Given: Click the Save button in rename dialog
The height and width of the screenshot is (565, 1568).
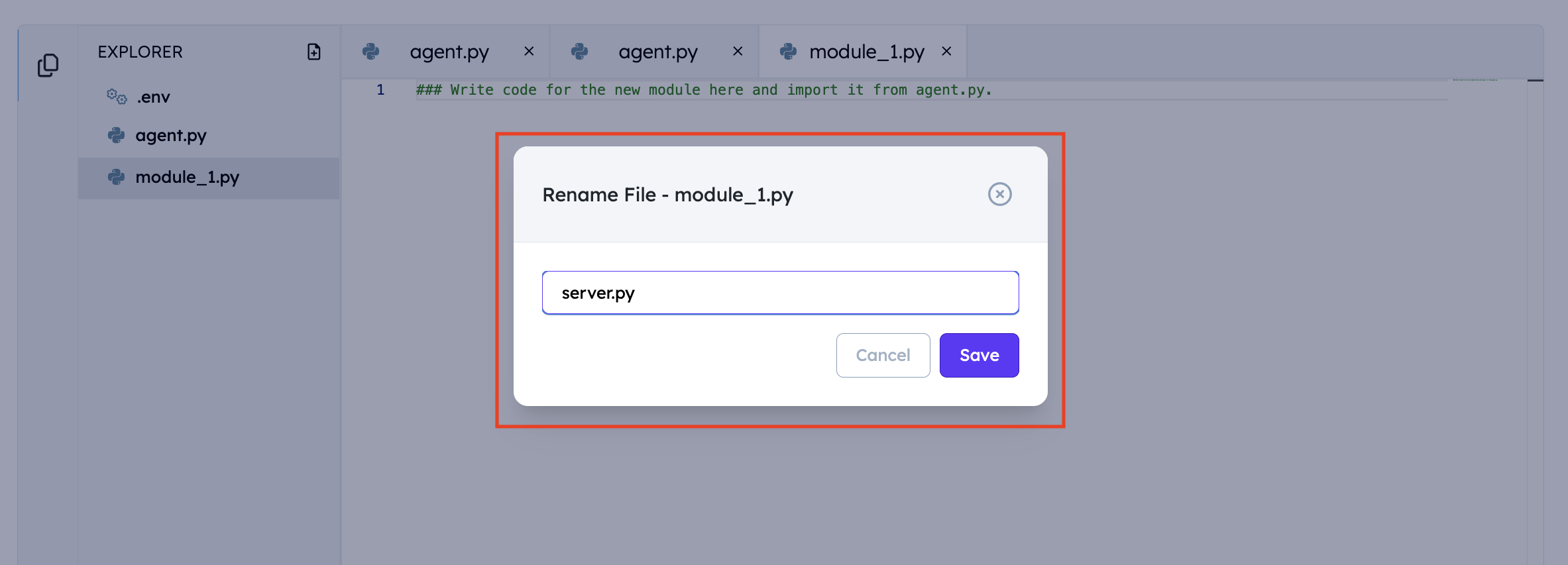Looking at the screenshot, I should pyautogui.click(x=979, y=355).
